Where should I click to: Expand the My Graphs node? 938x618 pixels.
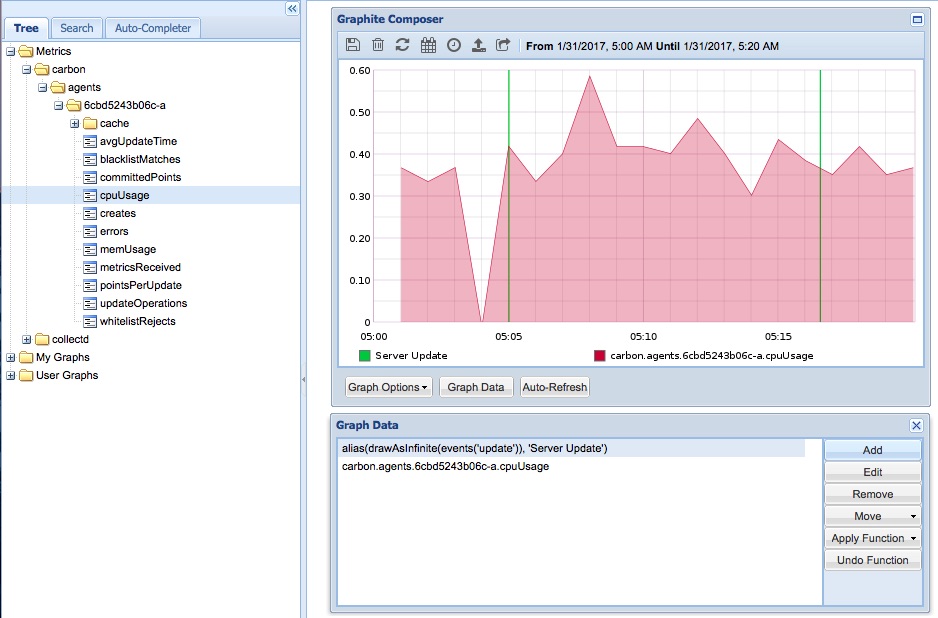tap(11, 357)
